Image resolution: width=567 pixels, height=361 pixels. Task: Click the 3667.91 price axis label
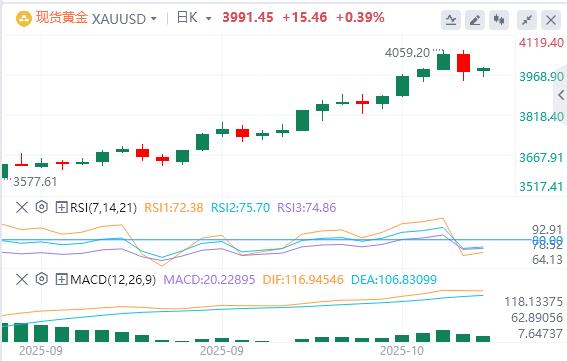541,158
